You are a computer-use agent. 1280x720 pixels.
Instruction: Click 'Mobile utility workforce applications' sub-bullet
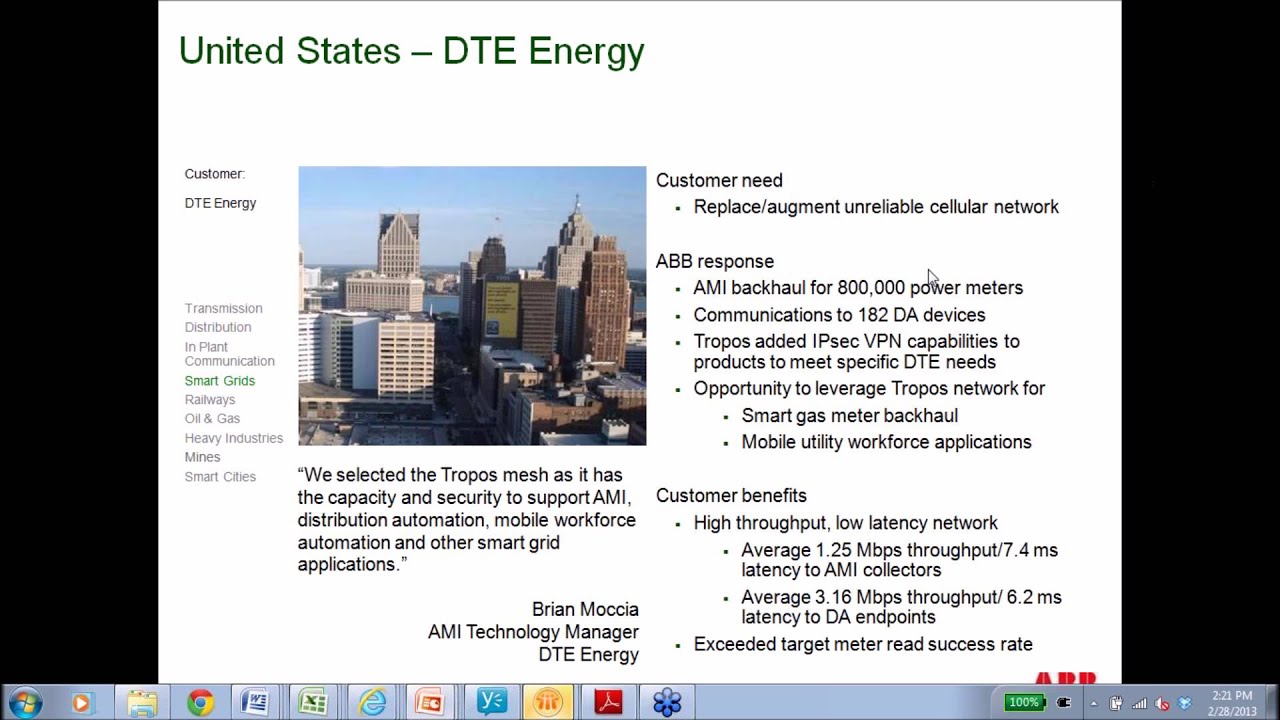coord(886,442)
